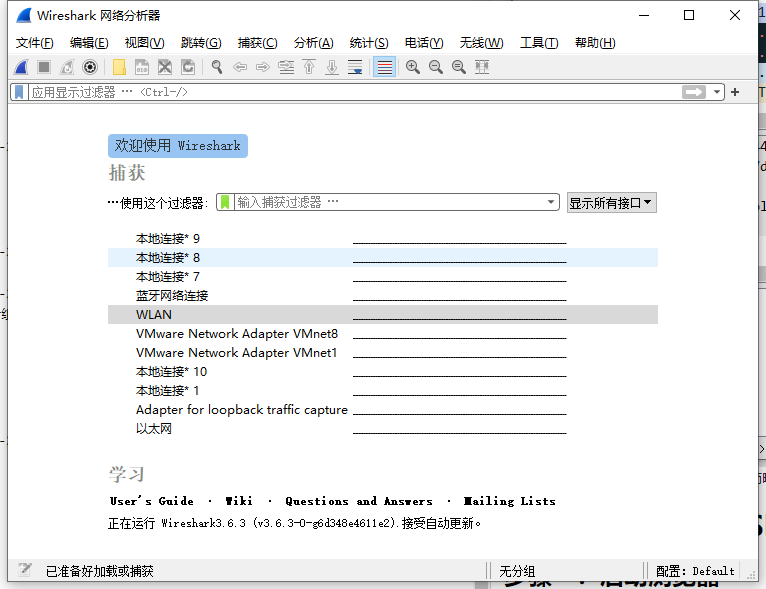Toggle auto-scroll during live capture icon

(x=355, y=67)
